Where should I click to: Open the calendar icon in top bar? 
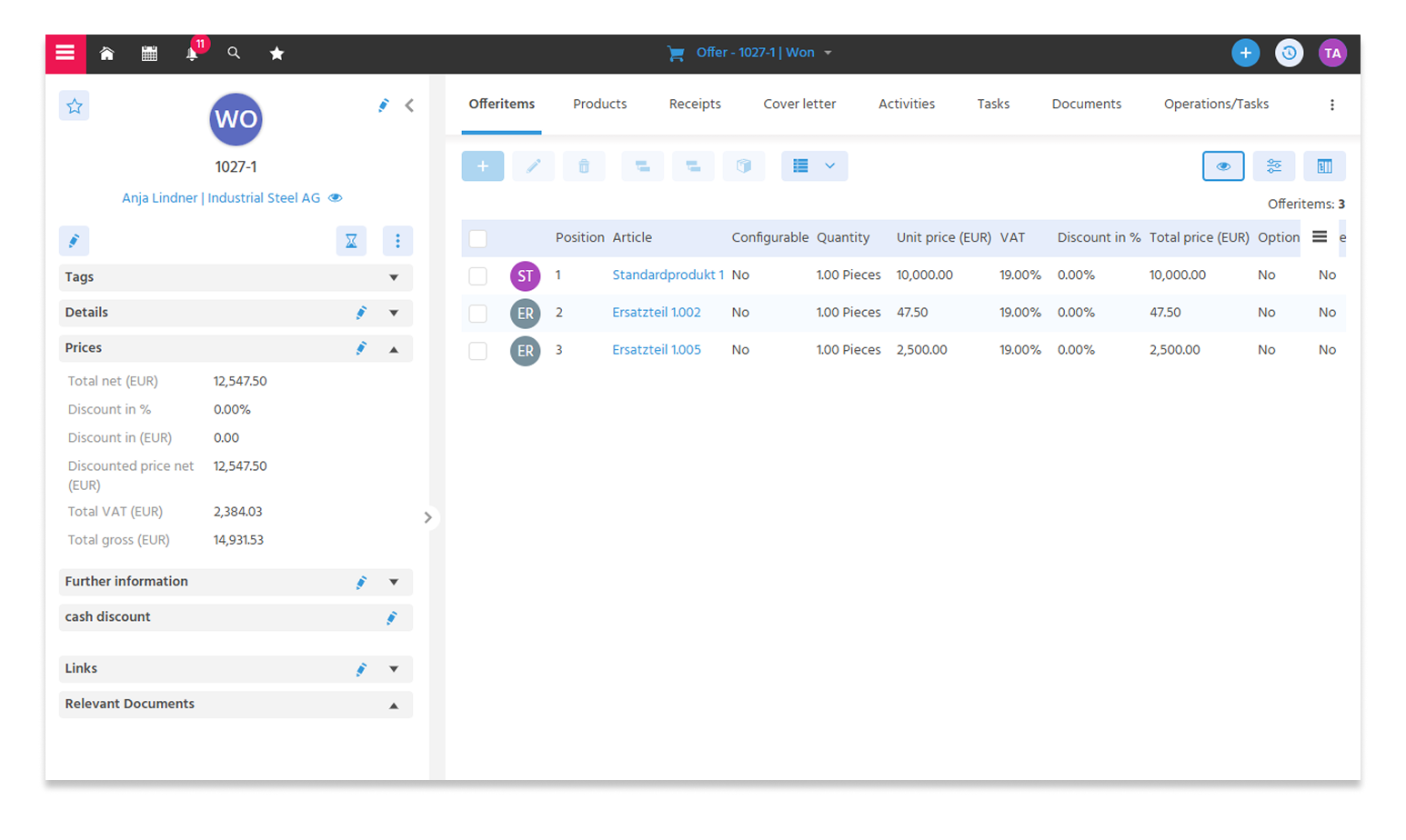point(149,54)
